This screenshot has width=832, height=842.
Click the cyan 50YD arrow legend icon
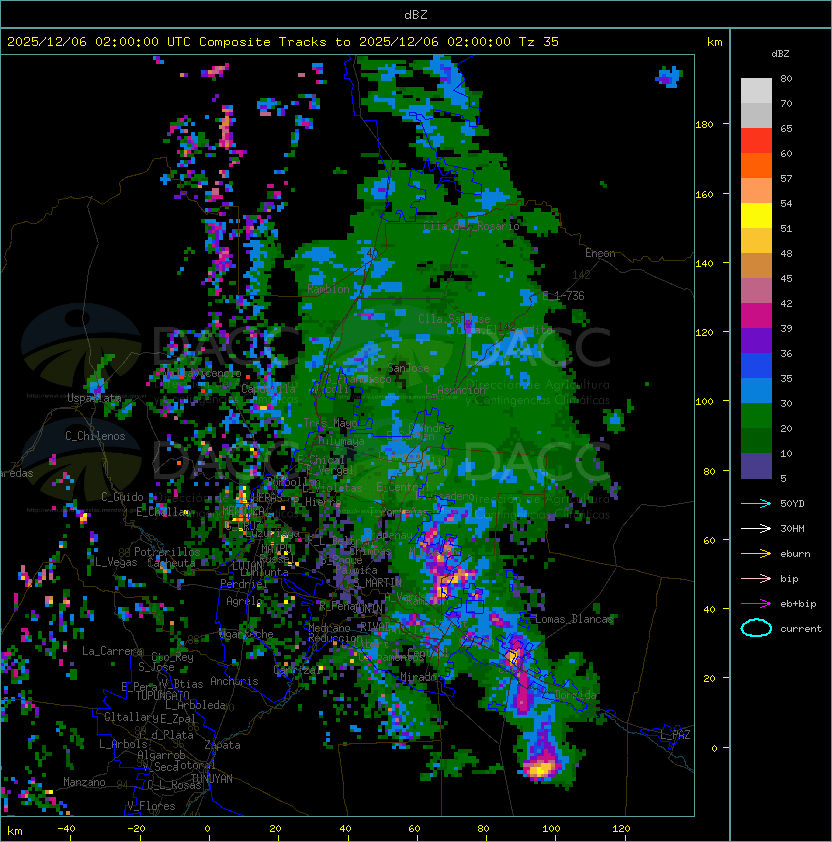[x=756, y=503]
